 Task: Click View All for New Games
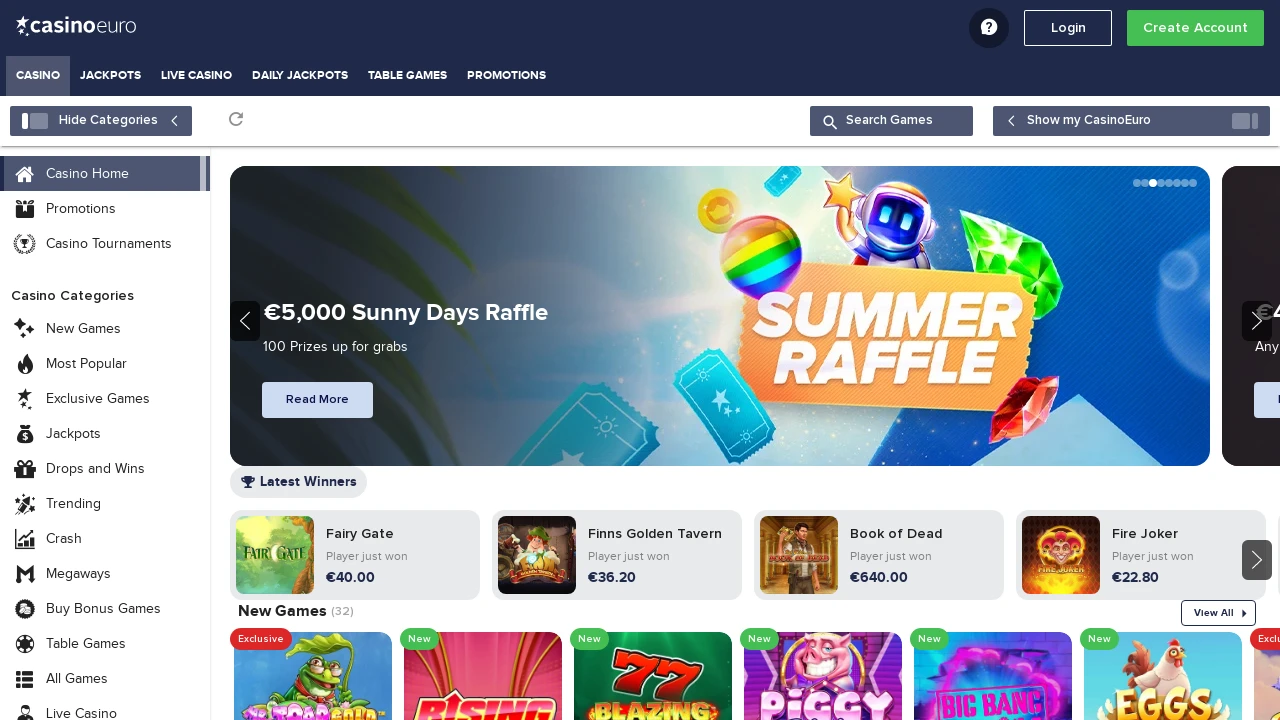pyautogui.click(x=1218, y=613)
